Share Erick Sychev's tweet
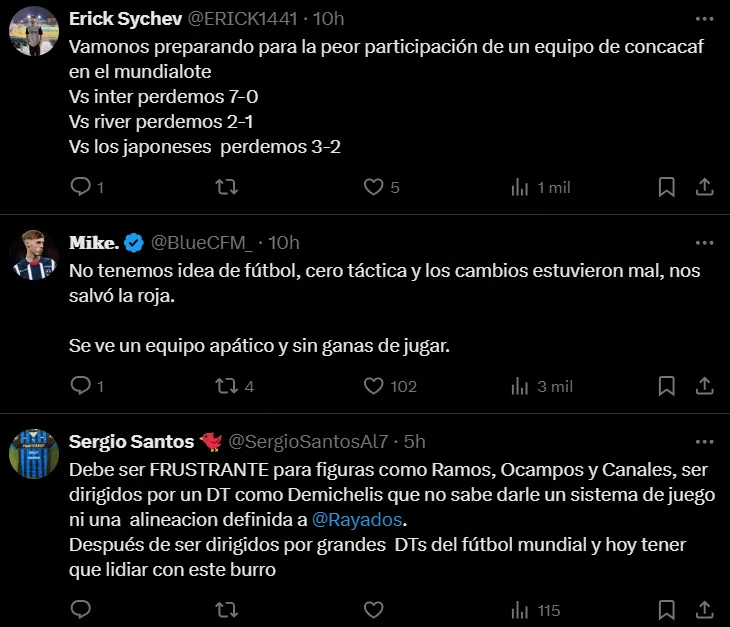The image size is (730, 627). (x=704, y=187)
